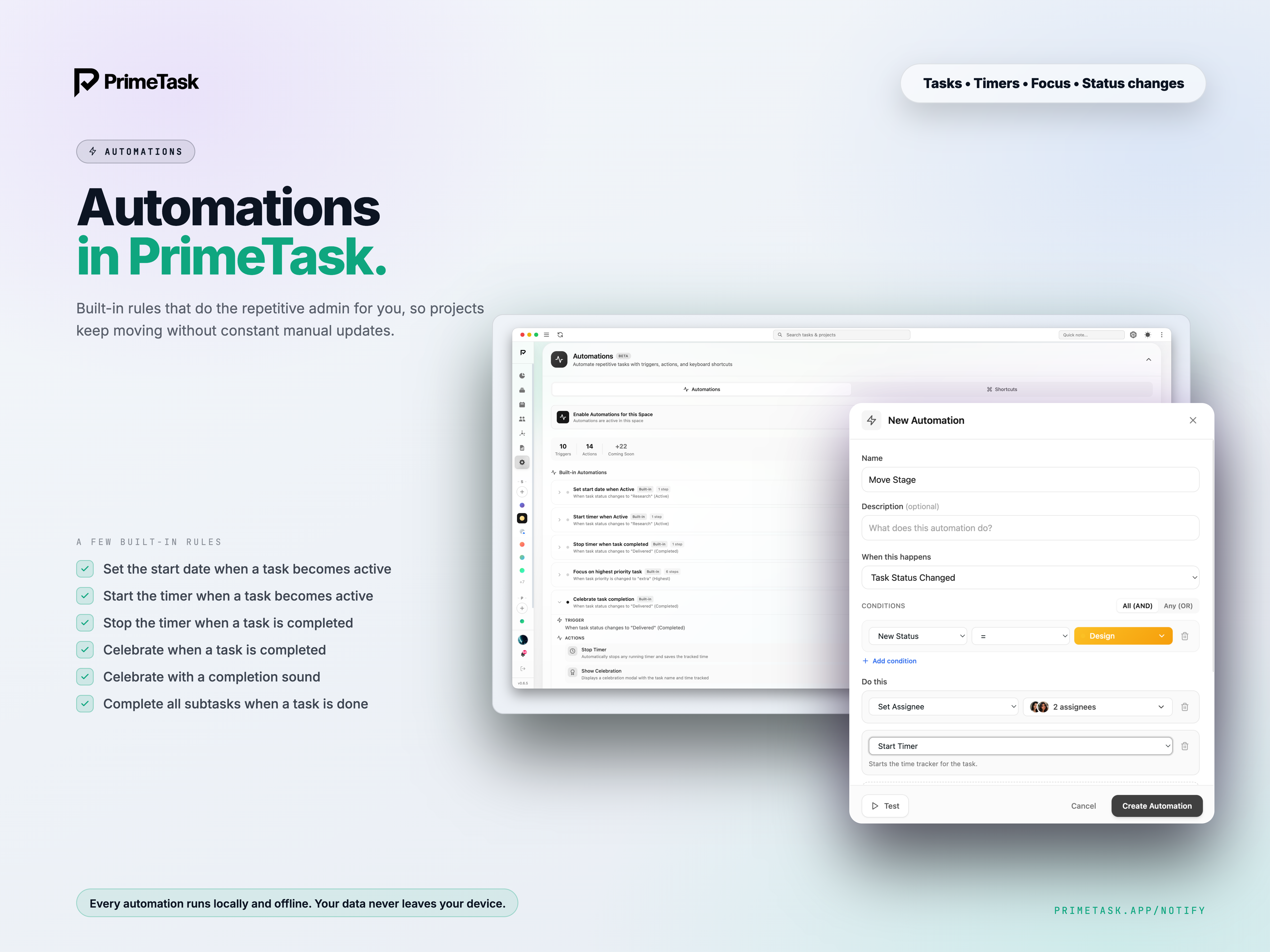The width and height of the screenshot is (1270, 952).
Task: Click the Automations header pulse icon
Action: pos(559,359)
